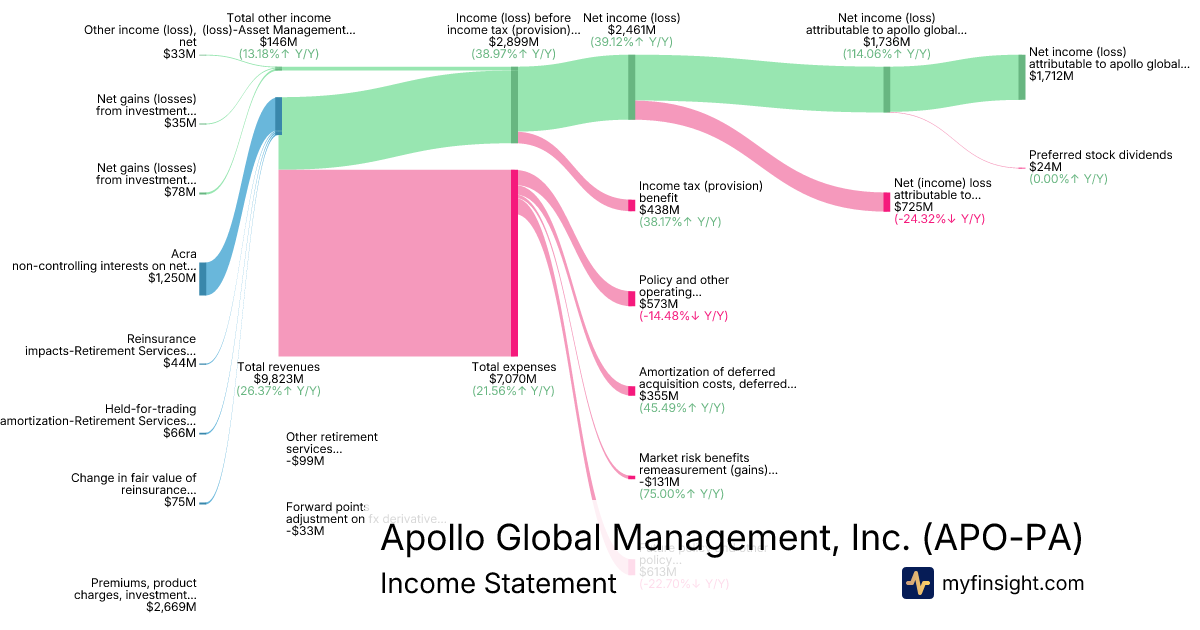Click the large pink expenses flow area
The width and height of the screenshot is (1200, 630).
[x=394, y=263]
